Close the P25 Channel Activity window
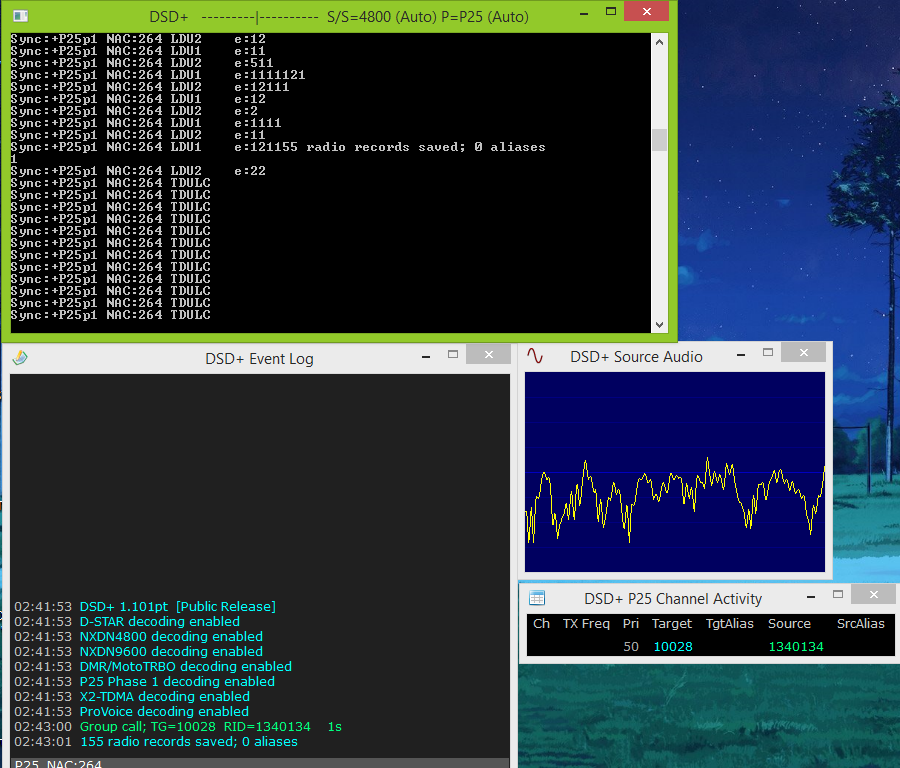 pyautogui.click(x=874, y=595)
